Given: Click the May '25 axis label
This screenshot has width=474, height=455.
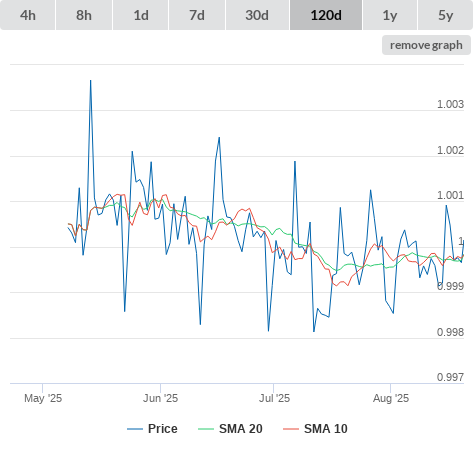Looking at the screenshot, I should tap(43, 398).
